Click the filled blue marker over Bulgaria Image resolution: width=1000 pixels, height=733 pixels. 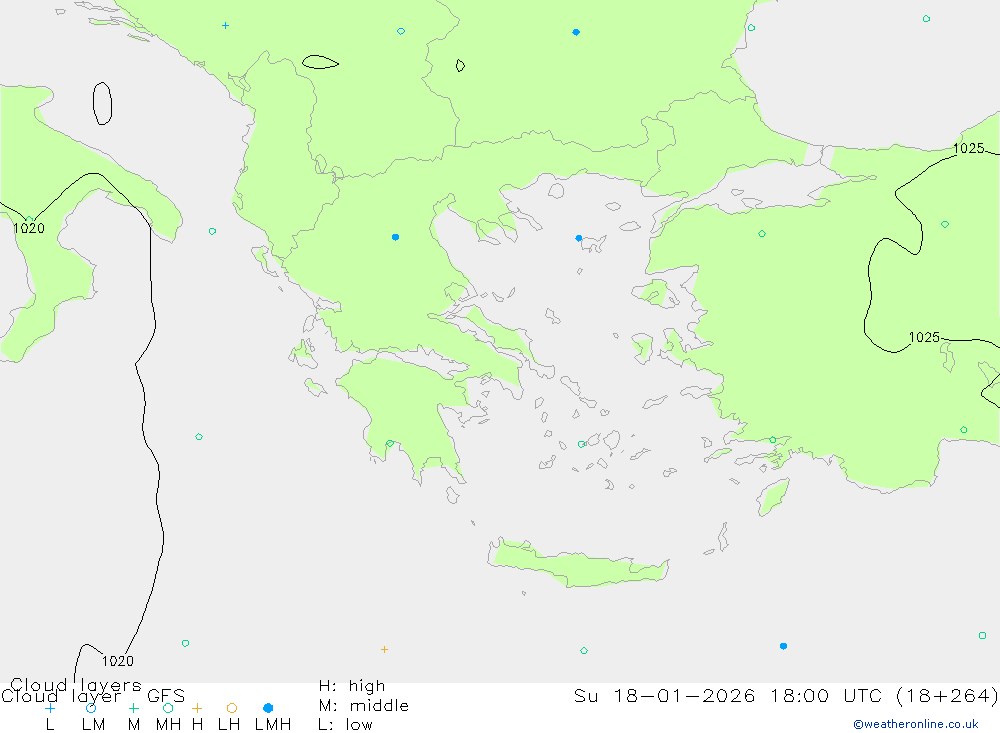pyautogui.click(x=576, y=32)
